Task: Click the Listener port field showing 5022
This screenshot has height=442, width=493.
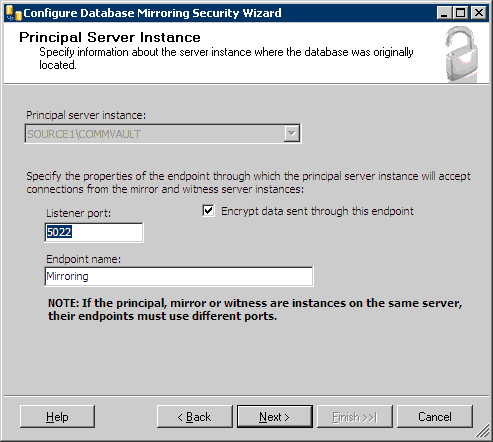Action: (x=94, y=232)
